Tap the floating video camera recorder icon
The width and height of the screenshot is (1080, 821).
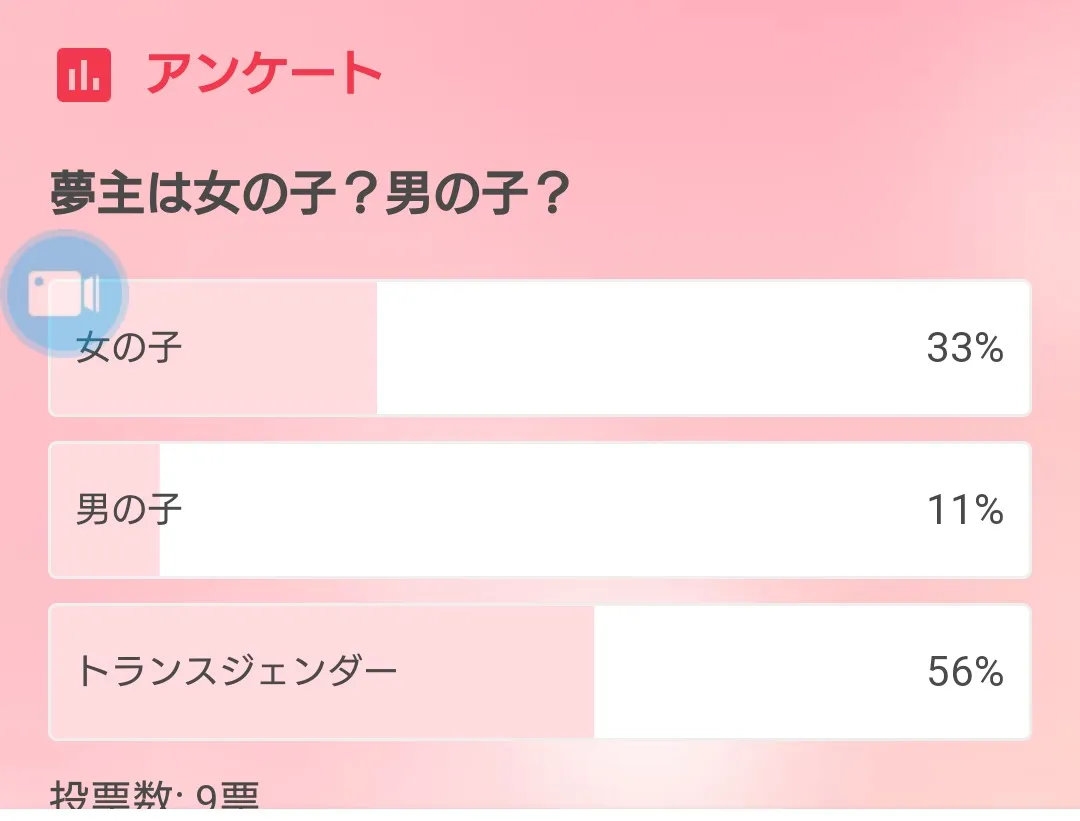tap(65, 294)
